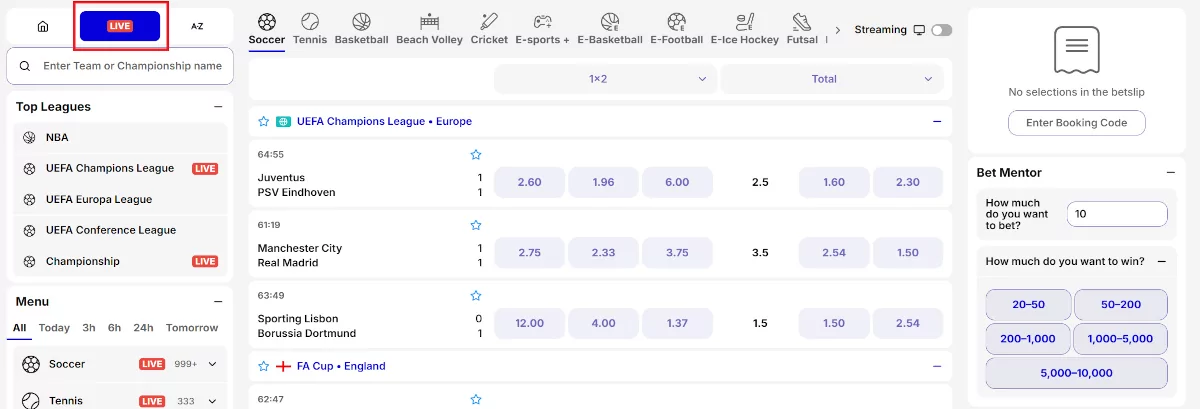Switch to the A-Z tab
Screen dimensions: 1200x409
[197, 26]
